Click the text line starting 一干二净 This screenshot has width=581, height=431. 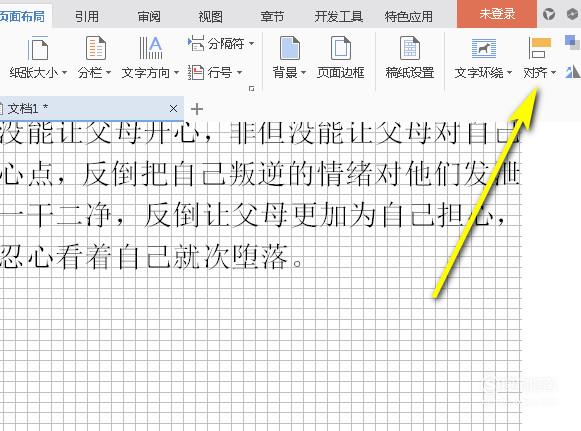[x=252, y=215]
